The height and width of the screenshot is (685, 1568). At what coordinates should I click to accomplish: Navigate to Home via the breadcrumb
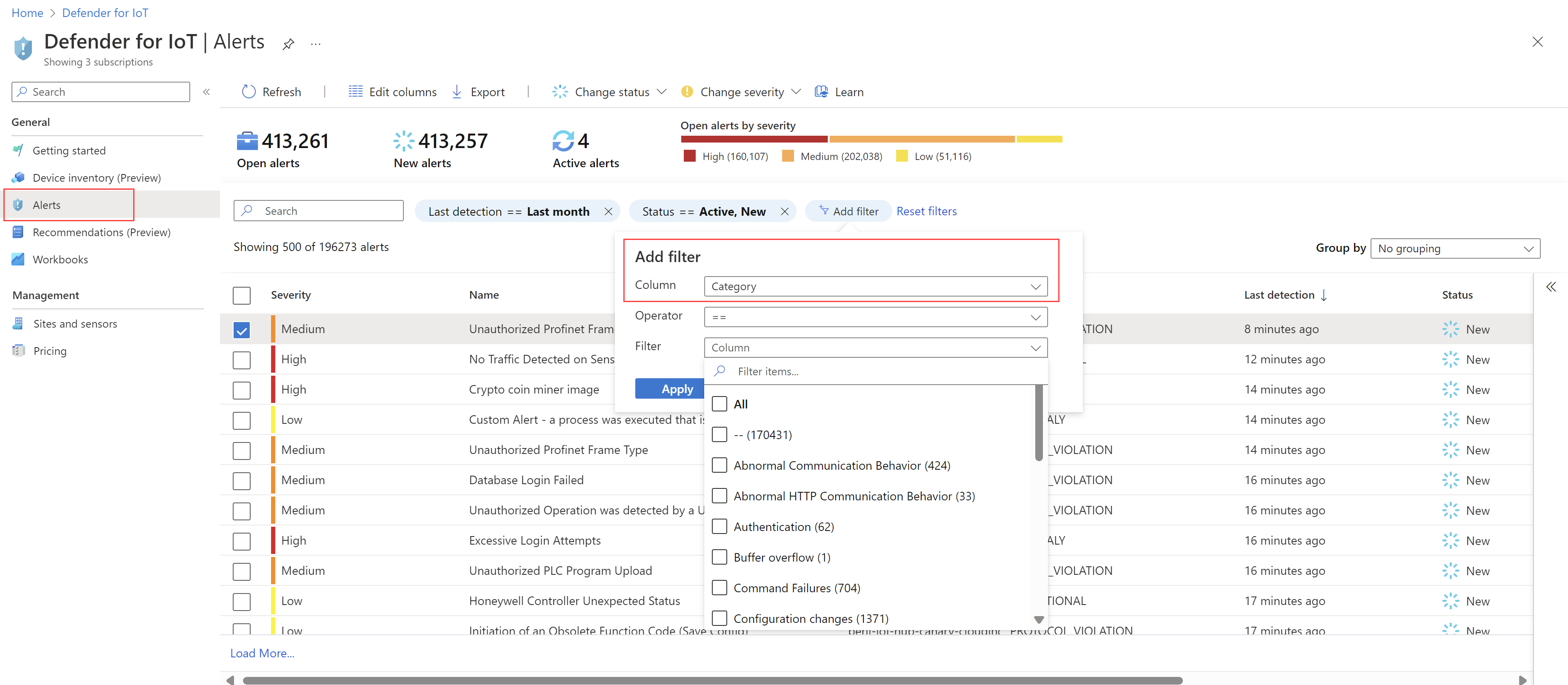coord(27,12)
